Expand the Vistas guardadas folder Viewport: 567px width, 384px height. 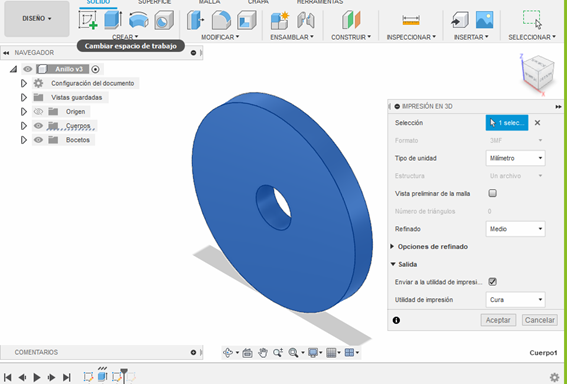(x=24, y=97)
